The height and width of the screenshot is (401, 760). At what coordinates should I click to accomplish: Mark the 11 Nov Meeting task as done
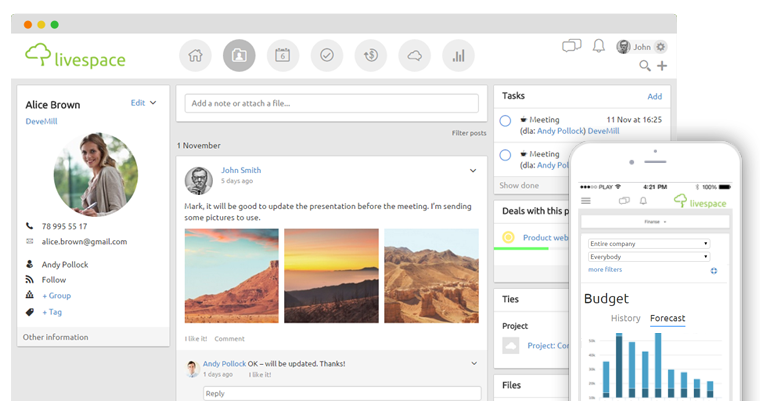505,121
